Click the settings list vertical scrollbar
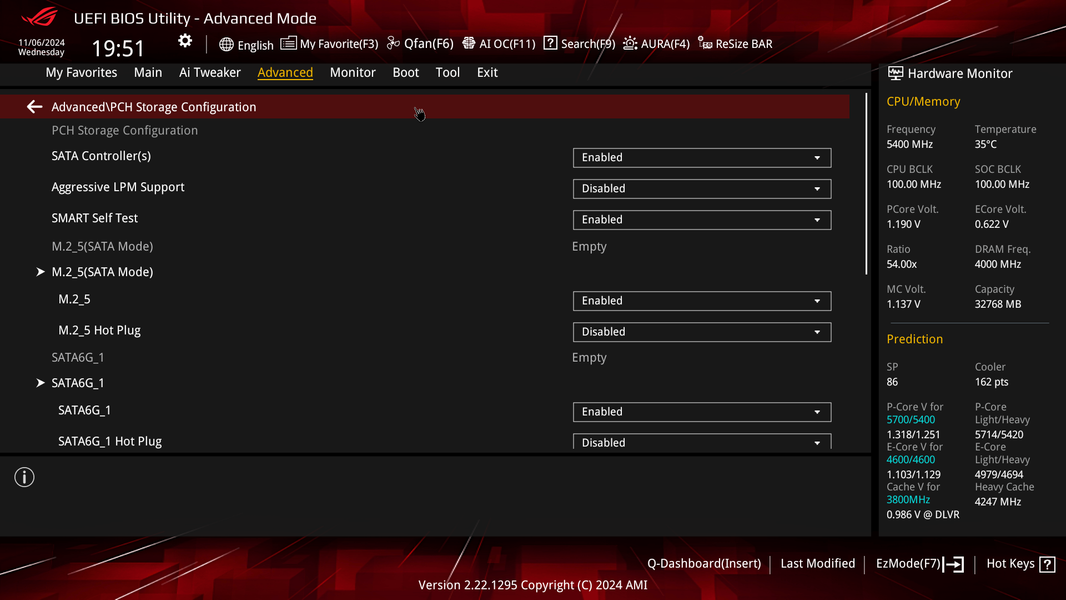The width and height of the screenshot is (1066, 600). pyautogui.click(x=866, y=183)
